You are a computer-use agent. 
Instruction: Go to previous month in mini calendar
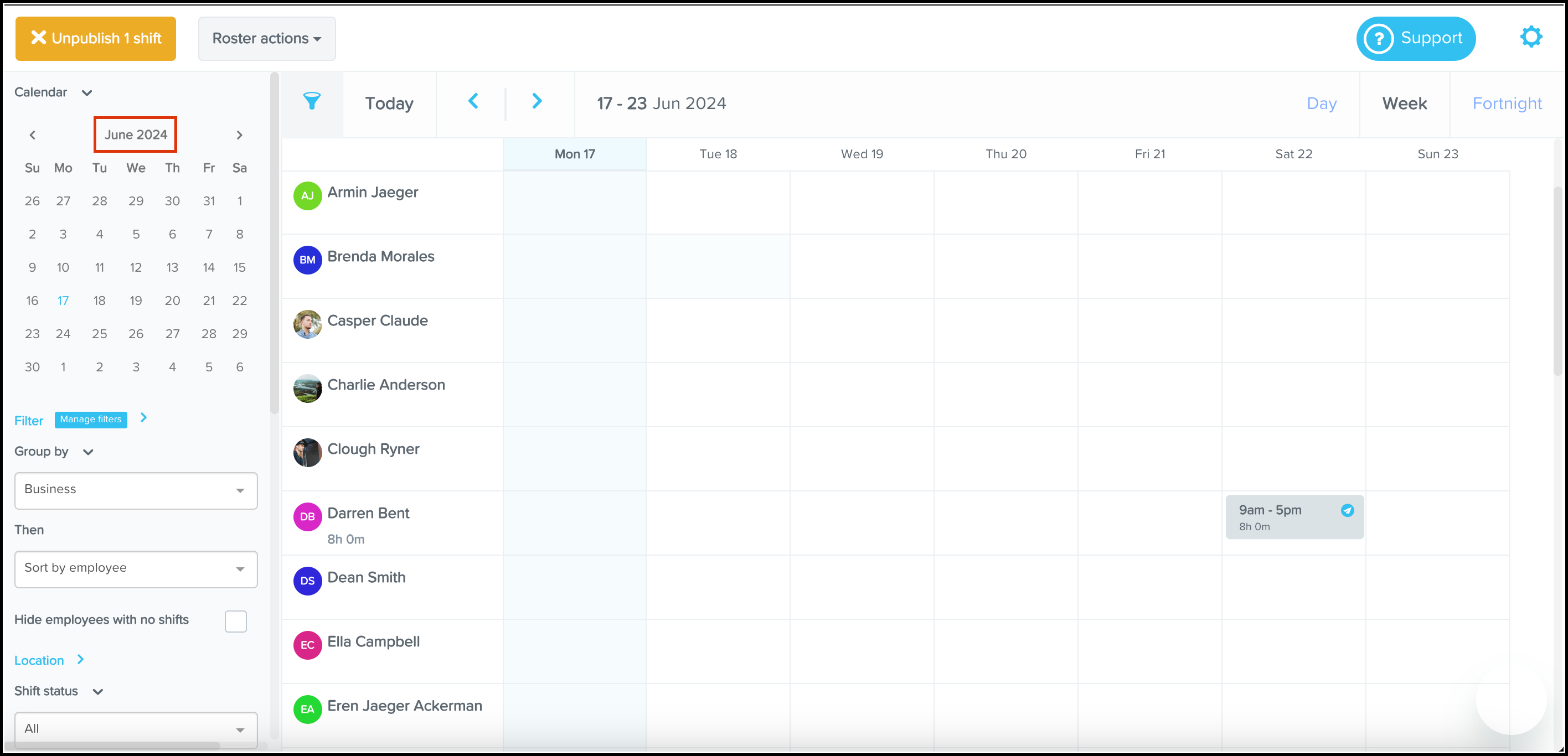pyautogui.click(x=32, y=135)
